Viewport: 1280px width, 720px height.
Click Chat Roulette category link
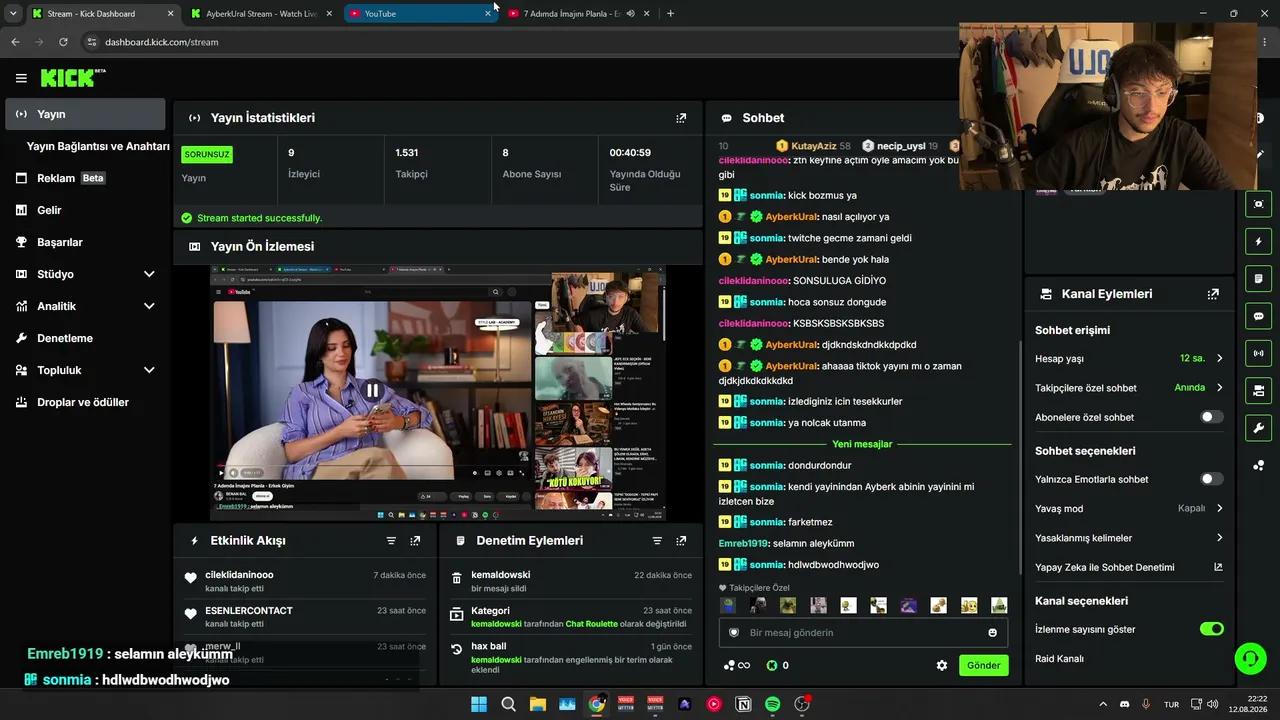pos(592,624)
